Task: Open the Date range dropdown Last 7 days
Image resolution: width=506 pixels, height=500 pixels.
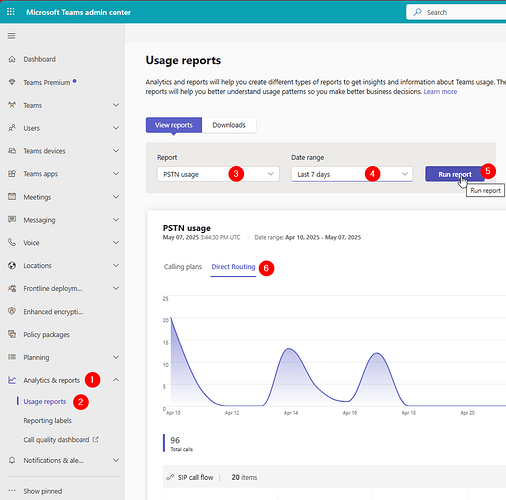Action: 352,174
